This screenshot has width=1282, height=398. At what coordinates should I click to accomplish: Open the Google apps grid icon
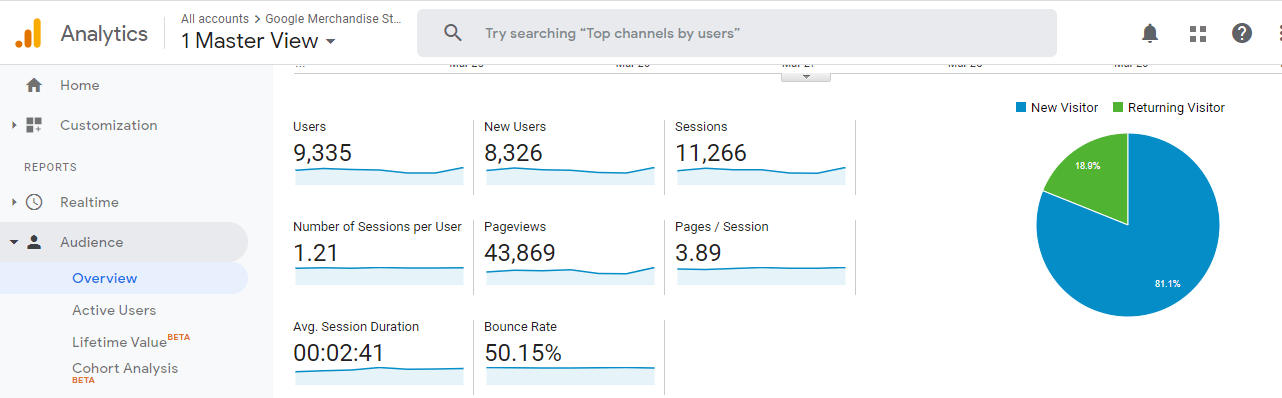(1198, 34)
